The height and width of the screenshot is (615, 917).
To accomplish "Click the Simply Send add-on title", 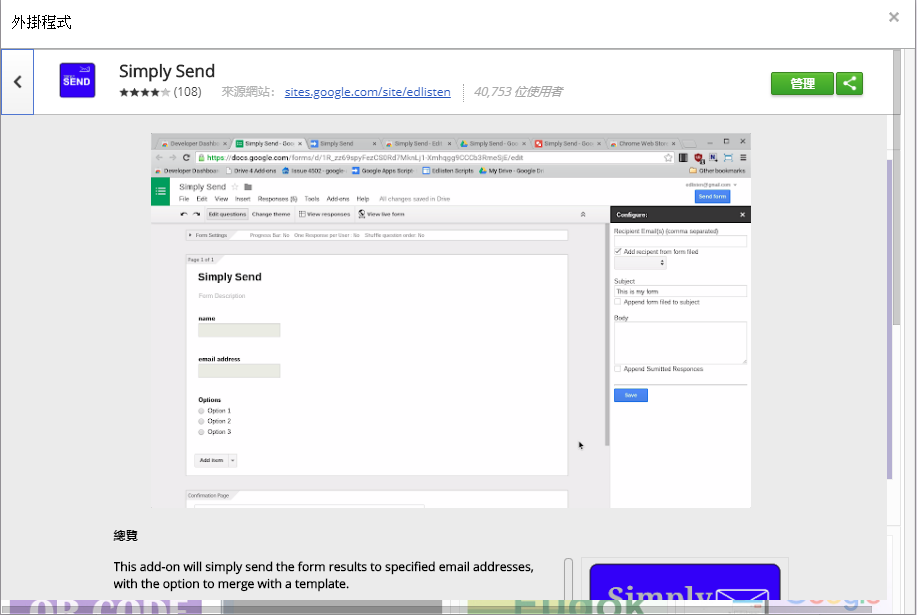I will click(167, 71).
